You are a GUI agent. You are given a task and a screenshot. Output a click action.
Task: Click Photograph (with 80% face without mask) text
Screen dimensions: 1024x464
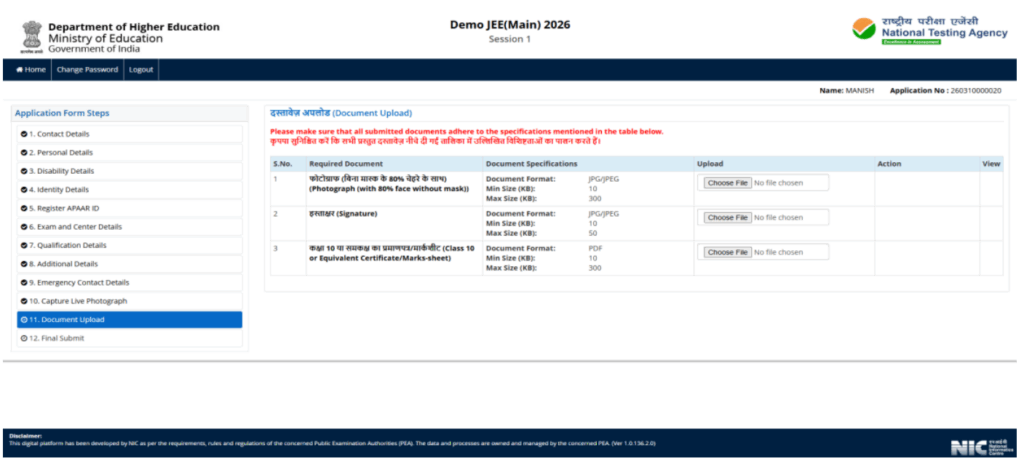389,189
